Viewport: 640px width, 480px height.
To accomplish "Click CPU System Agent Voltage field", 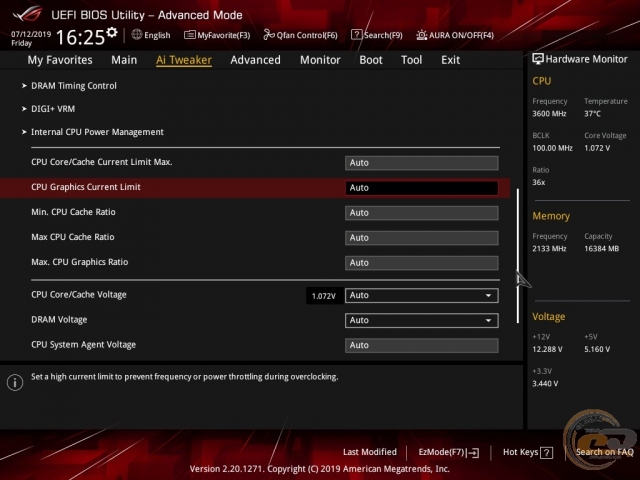I will [x=422, y=345].
